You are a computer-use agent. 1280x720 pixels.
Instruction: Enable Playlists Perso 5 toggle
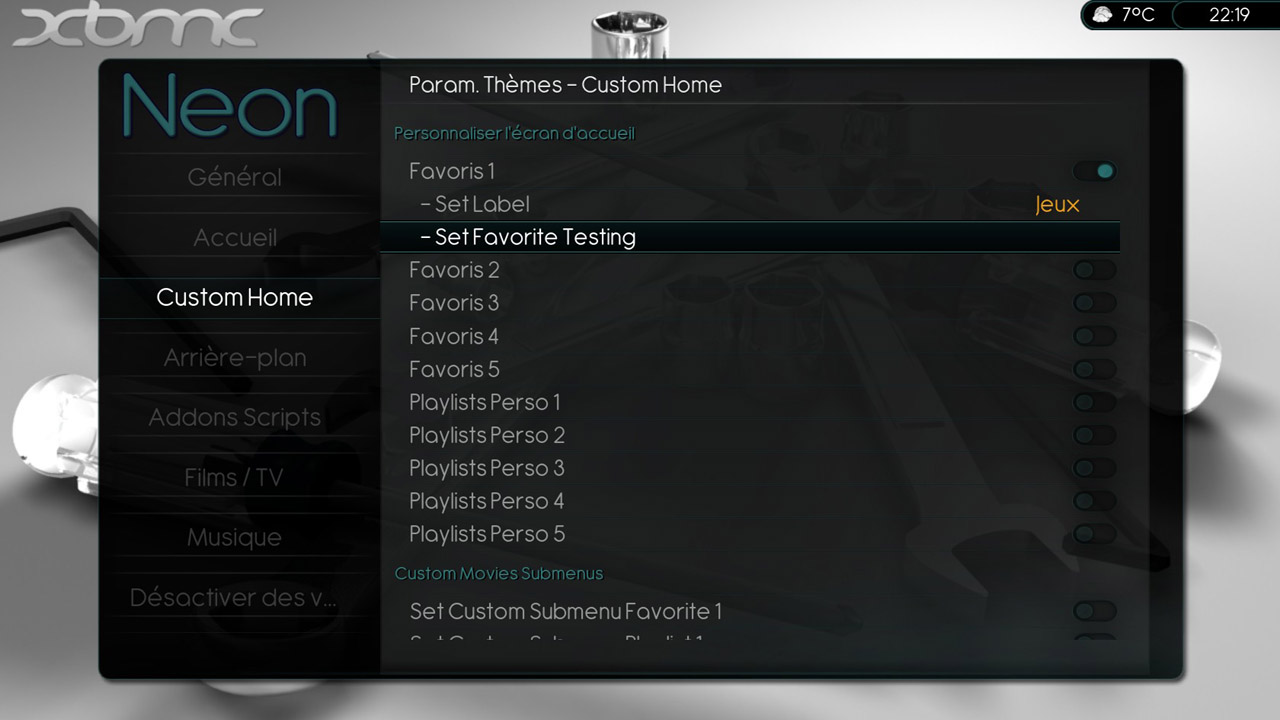click(1094, 534)
